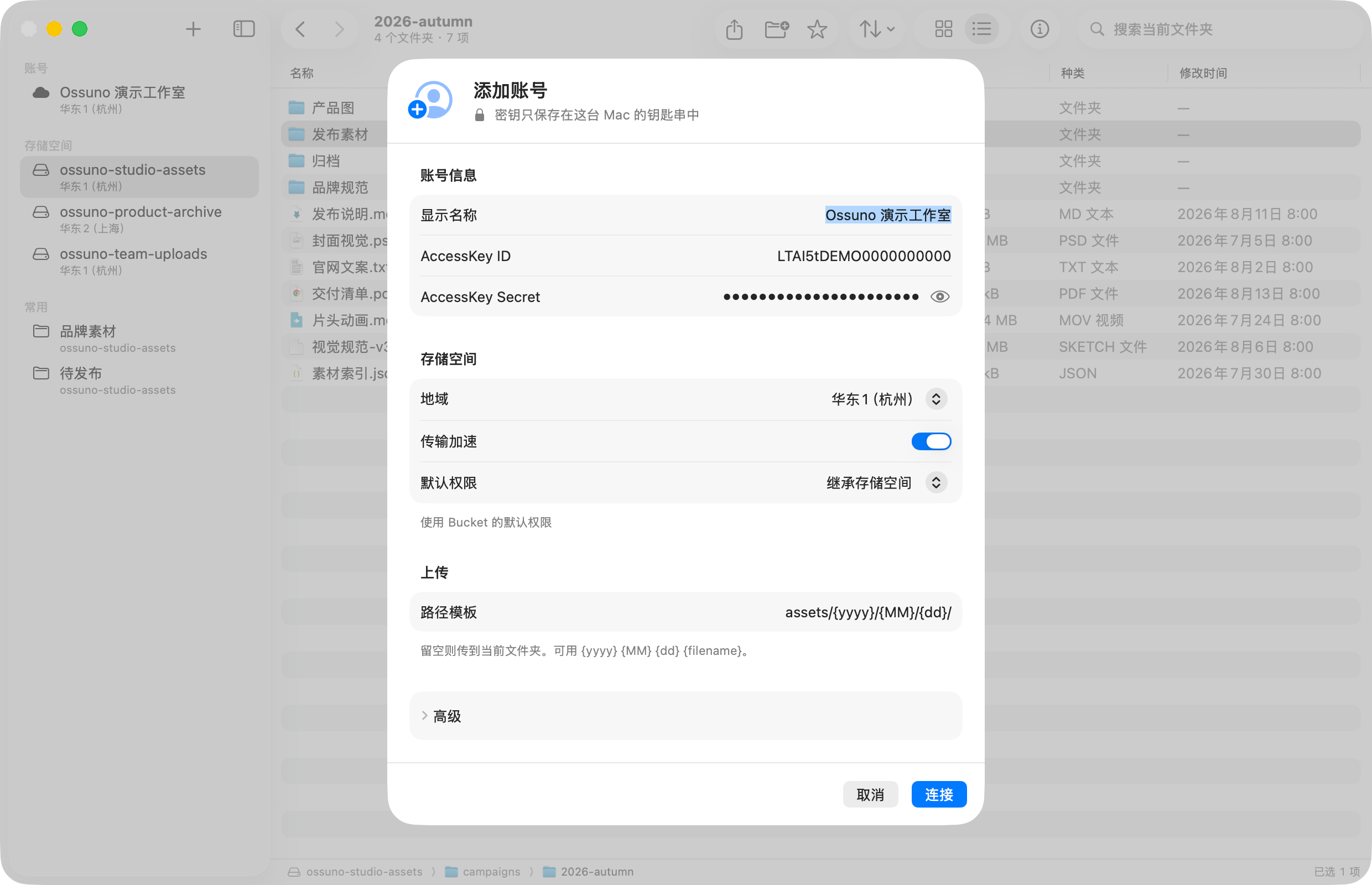
Task: Select Ossuno 演示工作室 account in sidebar
Action: [139, 100]
